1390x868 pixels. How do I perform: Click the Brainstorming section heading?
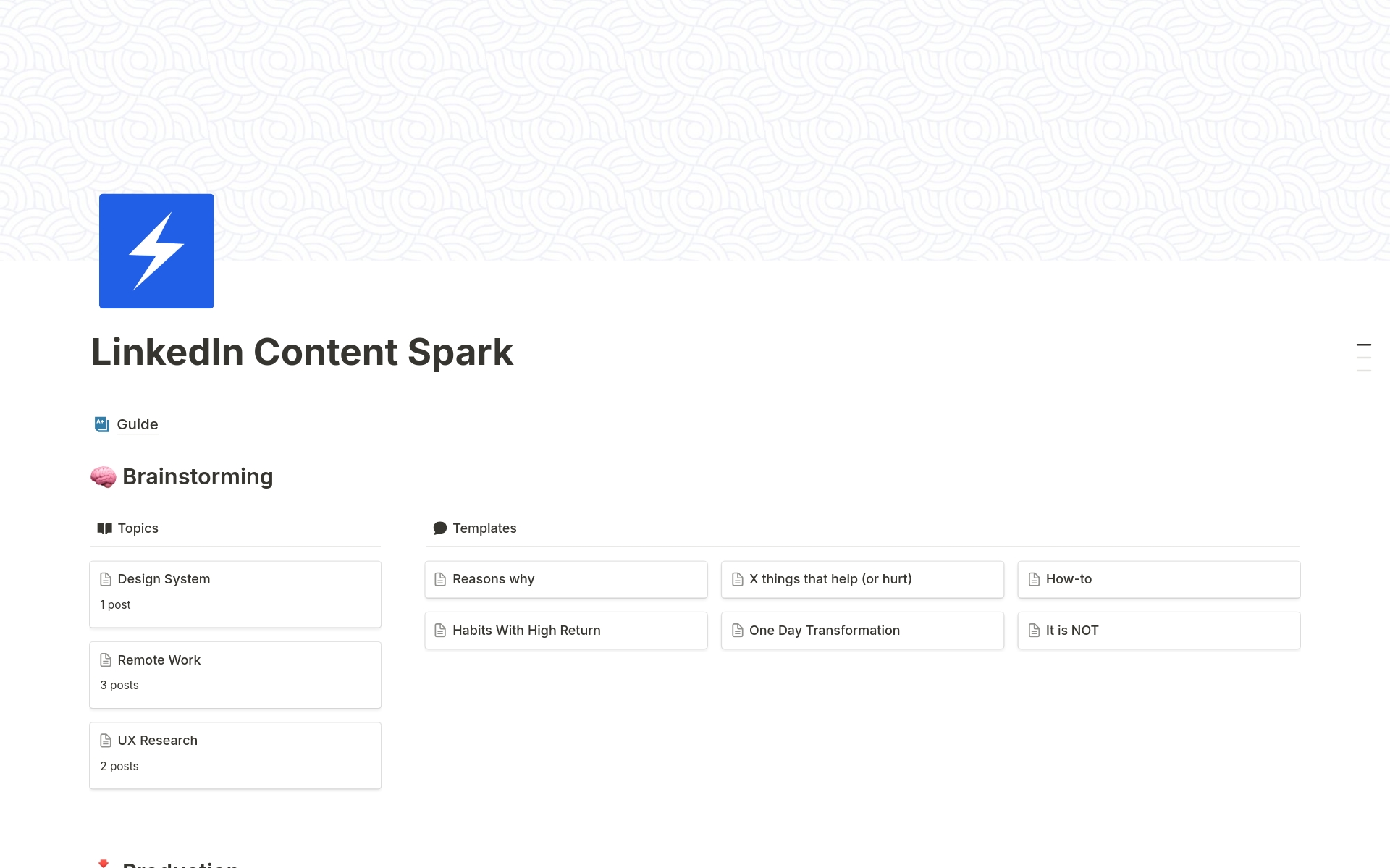198,476
